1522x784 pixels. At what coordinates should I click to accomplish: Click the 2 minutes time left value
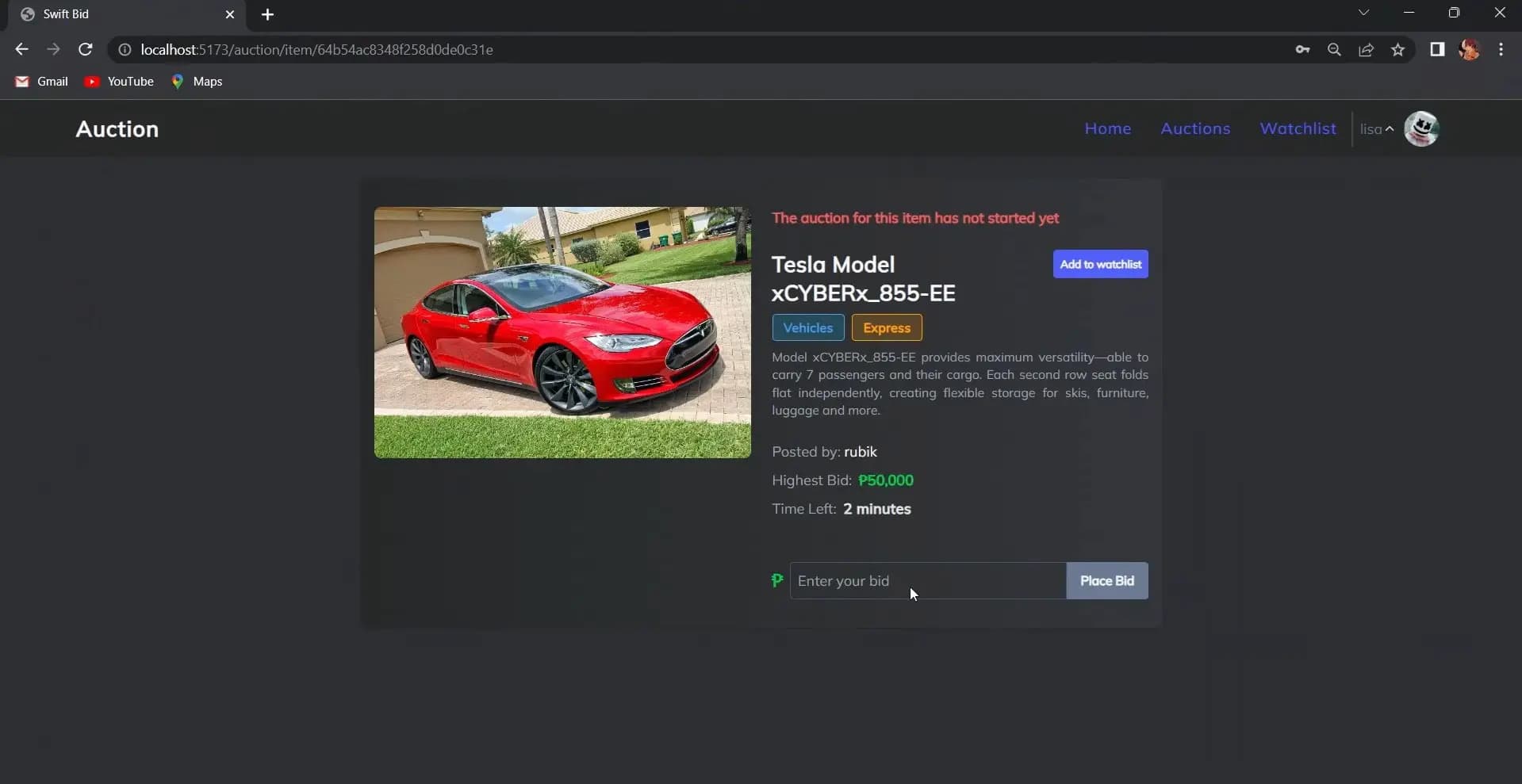(x=877, y=509)
